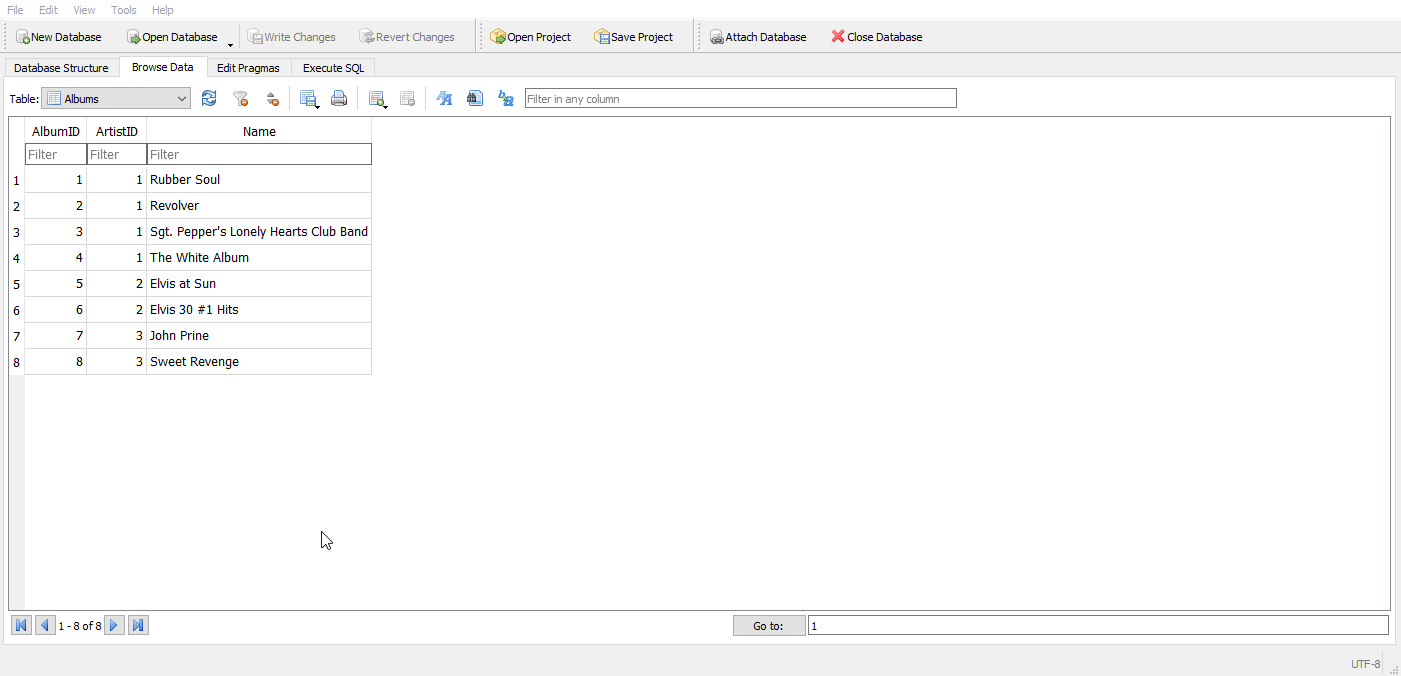Open the Table selector showing Albums
This screenshot has width=1401, height=676.
pyautogui.click(x=115, y=98)
